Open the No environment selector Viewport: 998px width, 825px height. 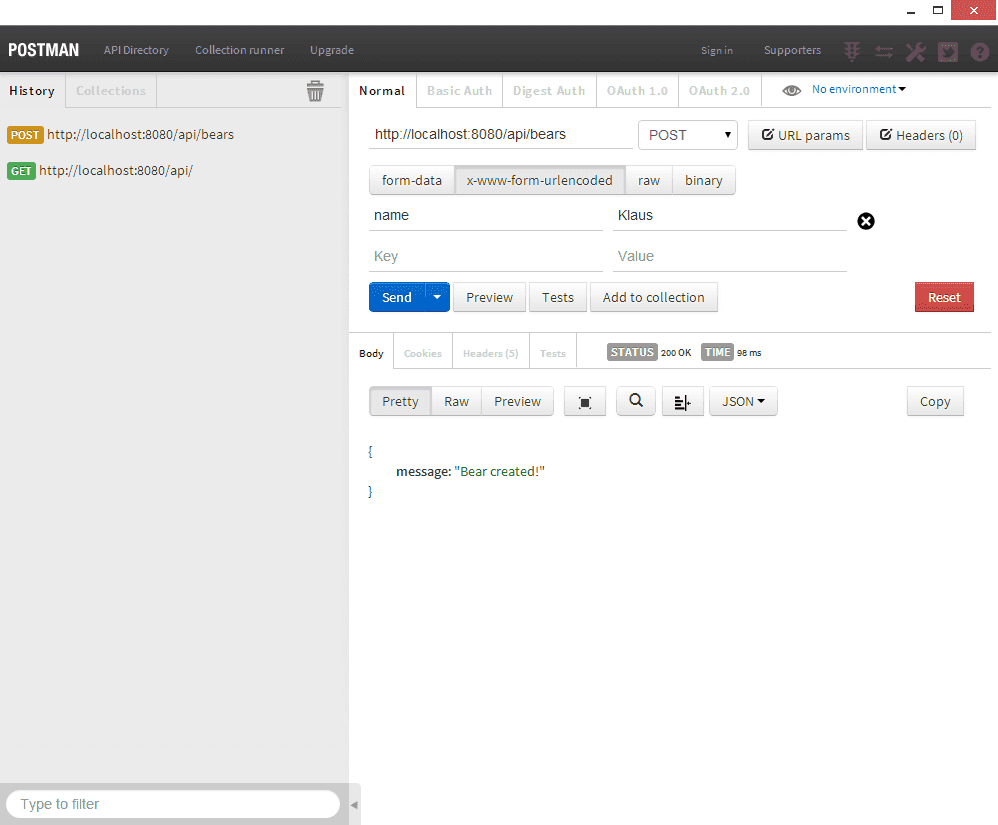[x=858, y=89]
